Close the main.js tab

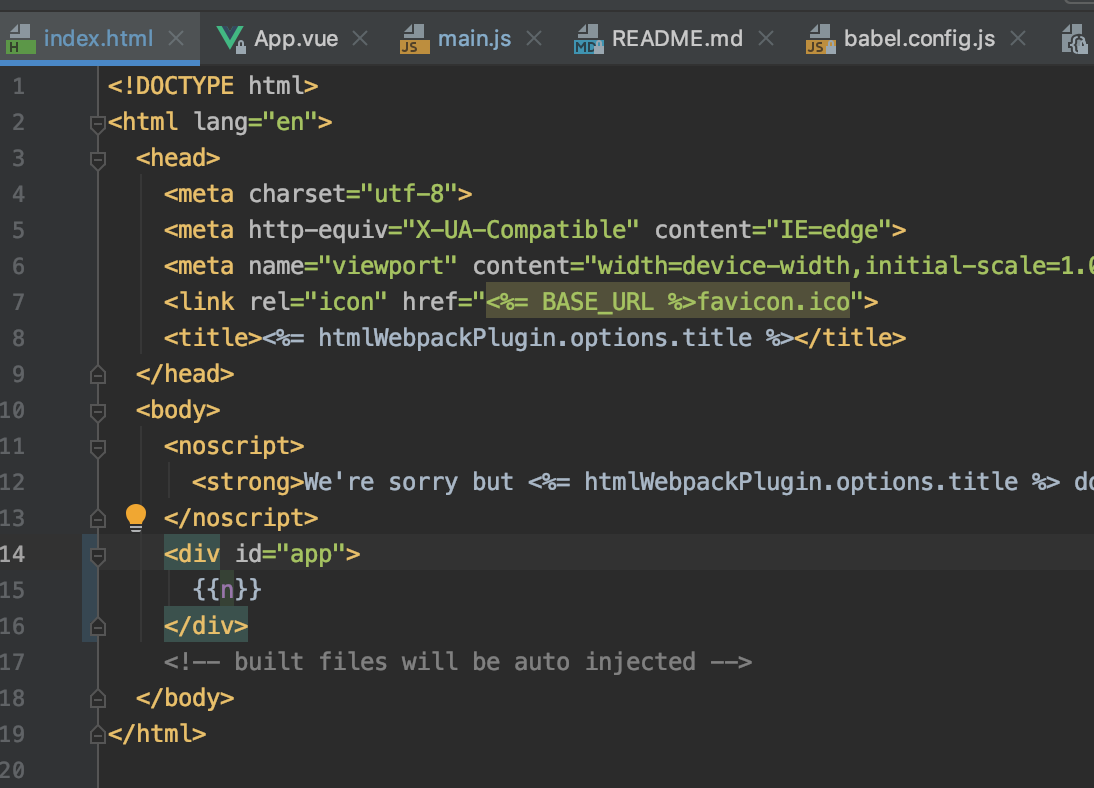click(534, 38)
